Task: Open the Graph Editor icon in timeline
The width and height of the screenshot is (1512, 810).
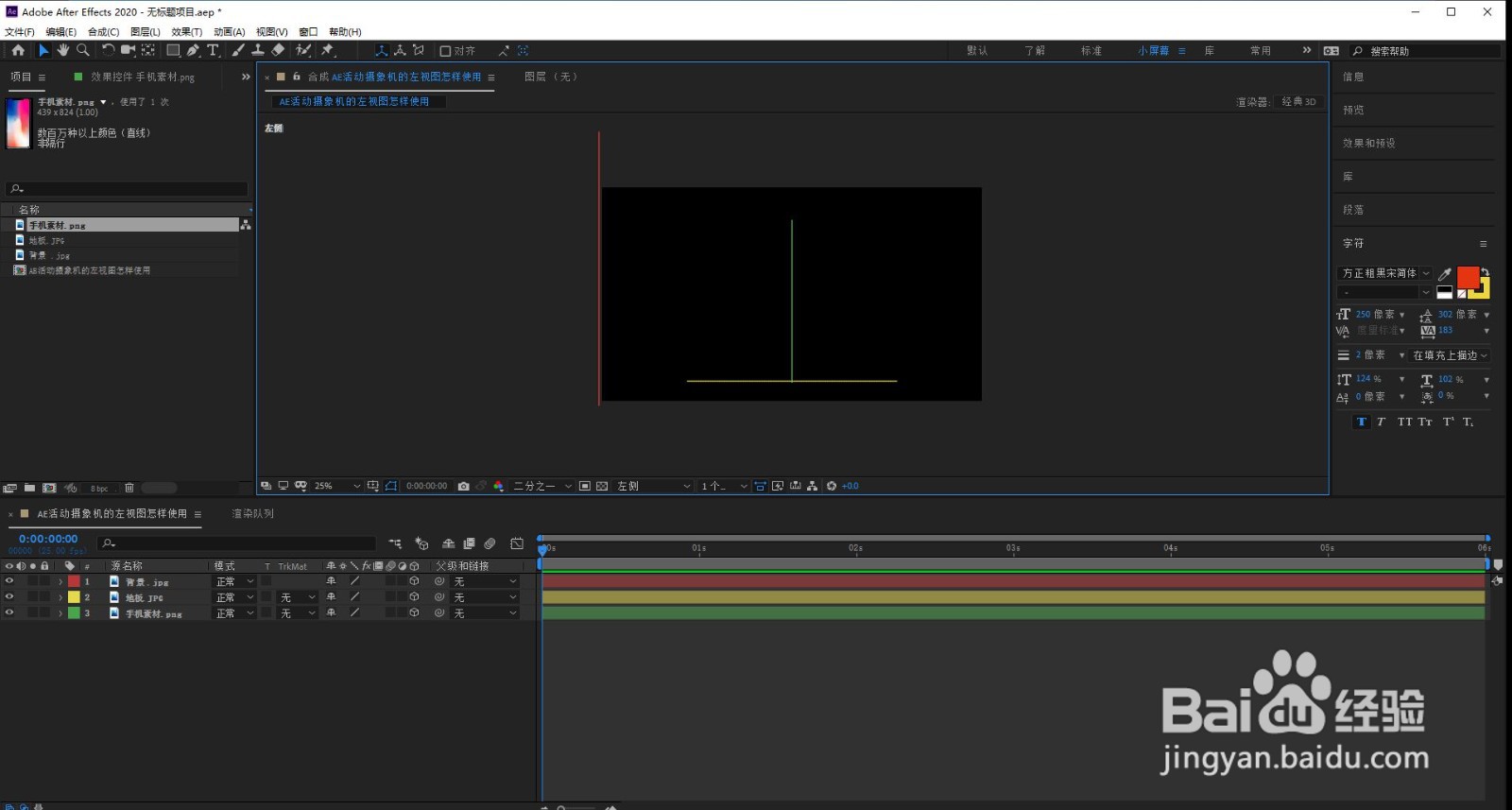Action: pos(517,543)
